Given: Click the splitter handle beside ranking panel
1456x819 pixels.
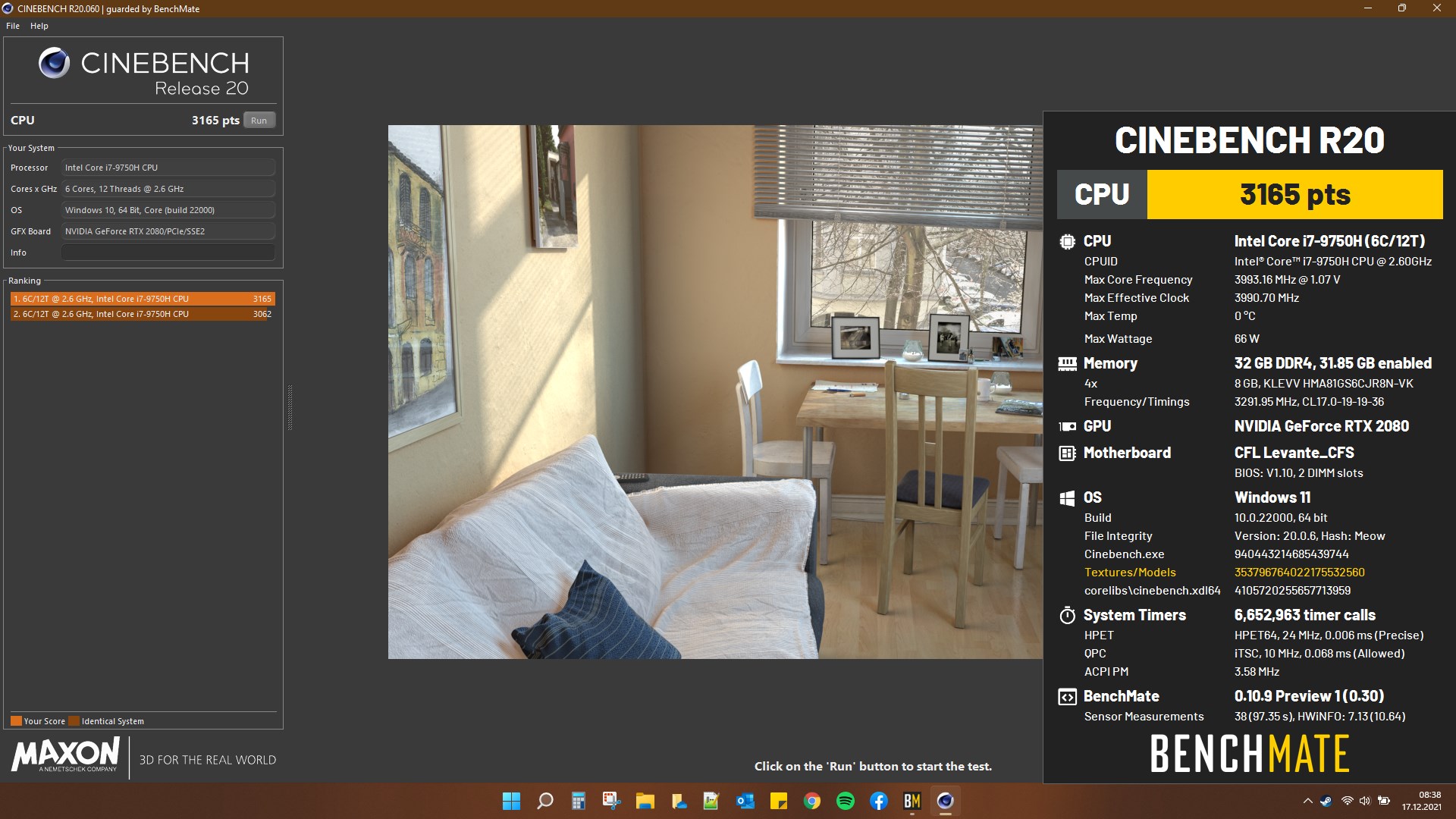Looking at the screenshot, I should (290, 408).
